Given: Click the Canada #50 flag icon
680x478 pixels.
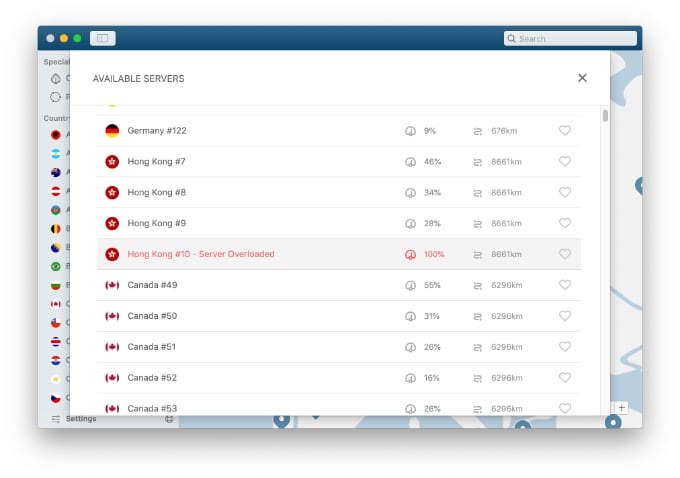Looking at the screenshot, I should point(112,316).
